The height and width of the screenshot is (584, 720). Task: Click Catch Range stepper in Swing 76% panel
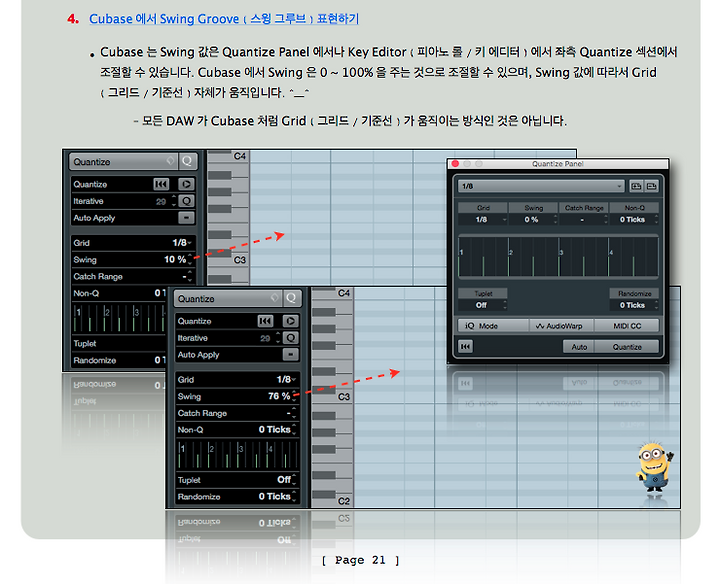click(x=294, y=413)
